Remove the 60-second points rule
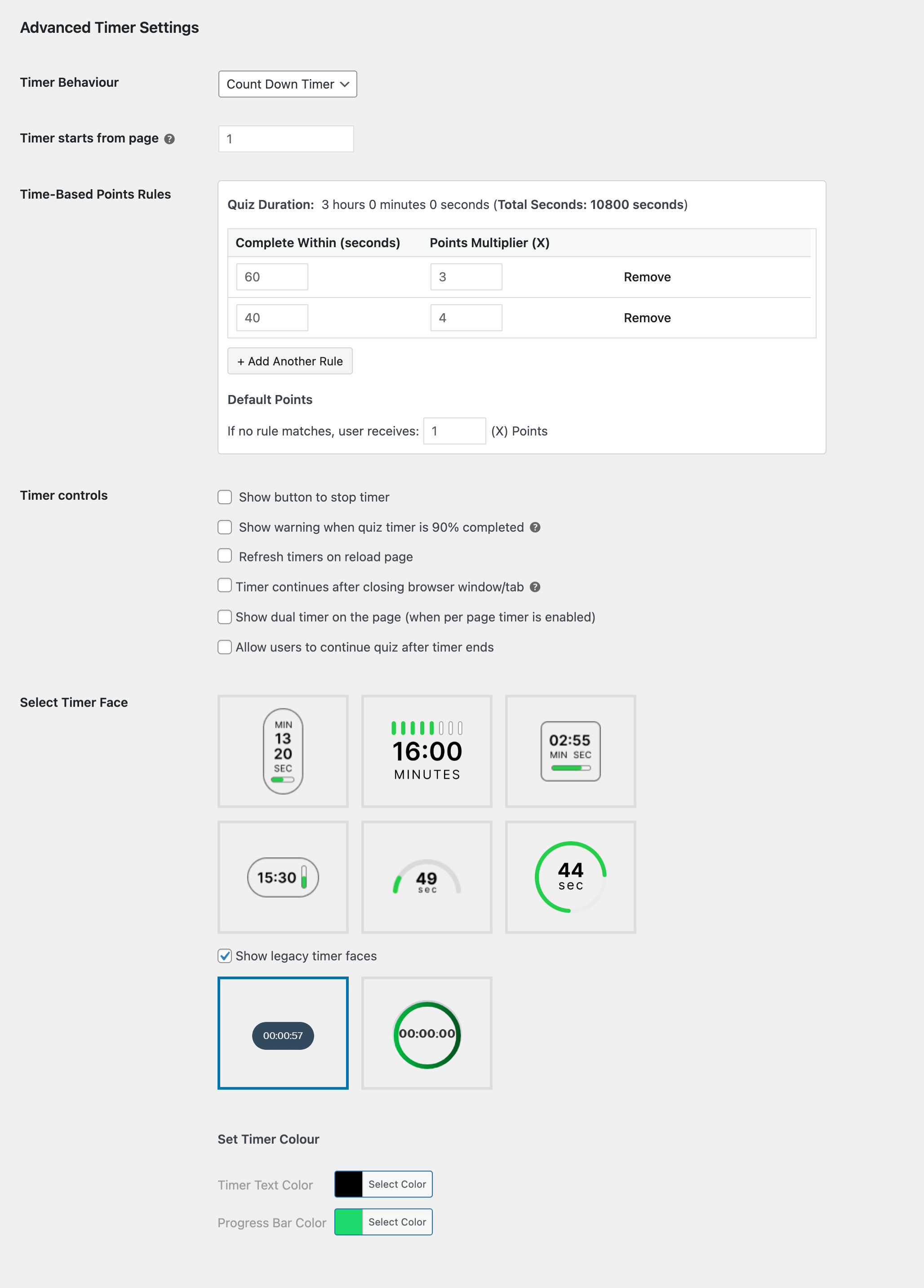 pyautogui.click(x=647, y=276)
